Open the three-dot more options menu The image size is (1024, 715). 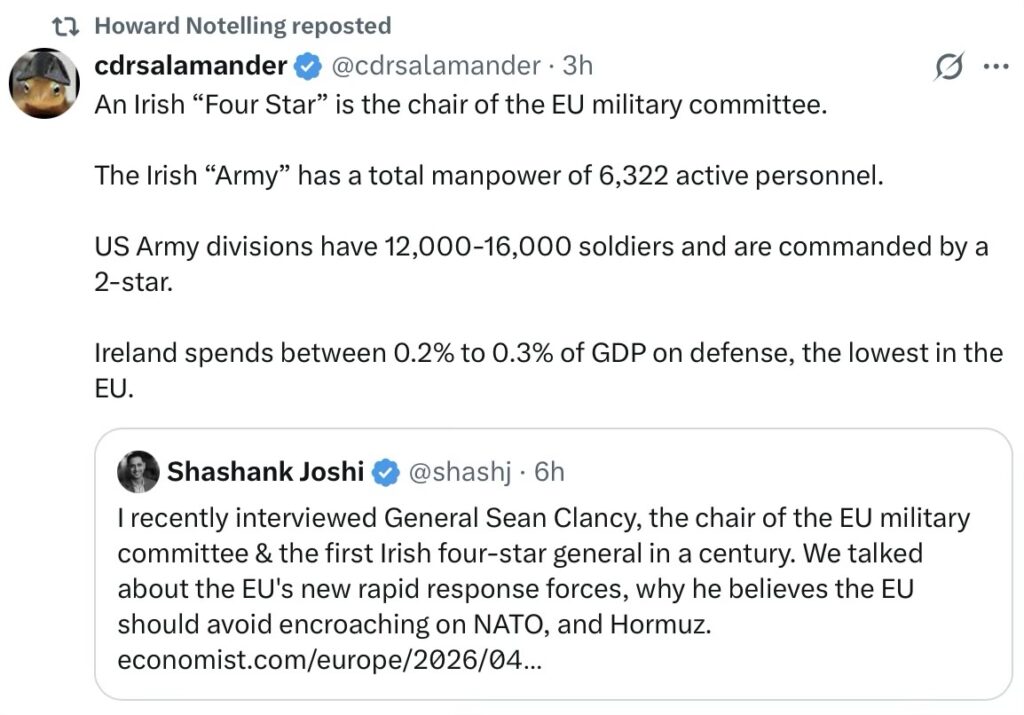tap(996, 67)
